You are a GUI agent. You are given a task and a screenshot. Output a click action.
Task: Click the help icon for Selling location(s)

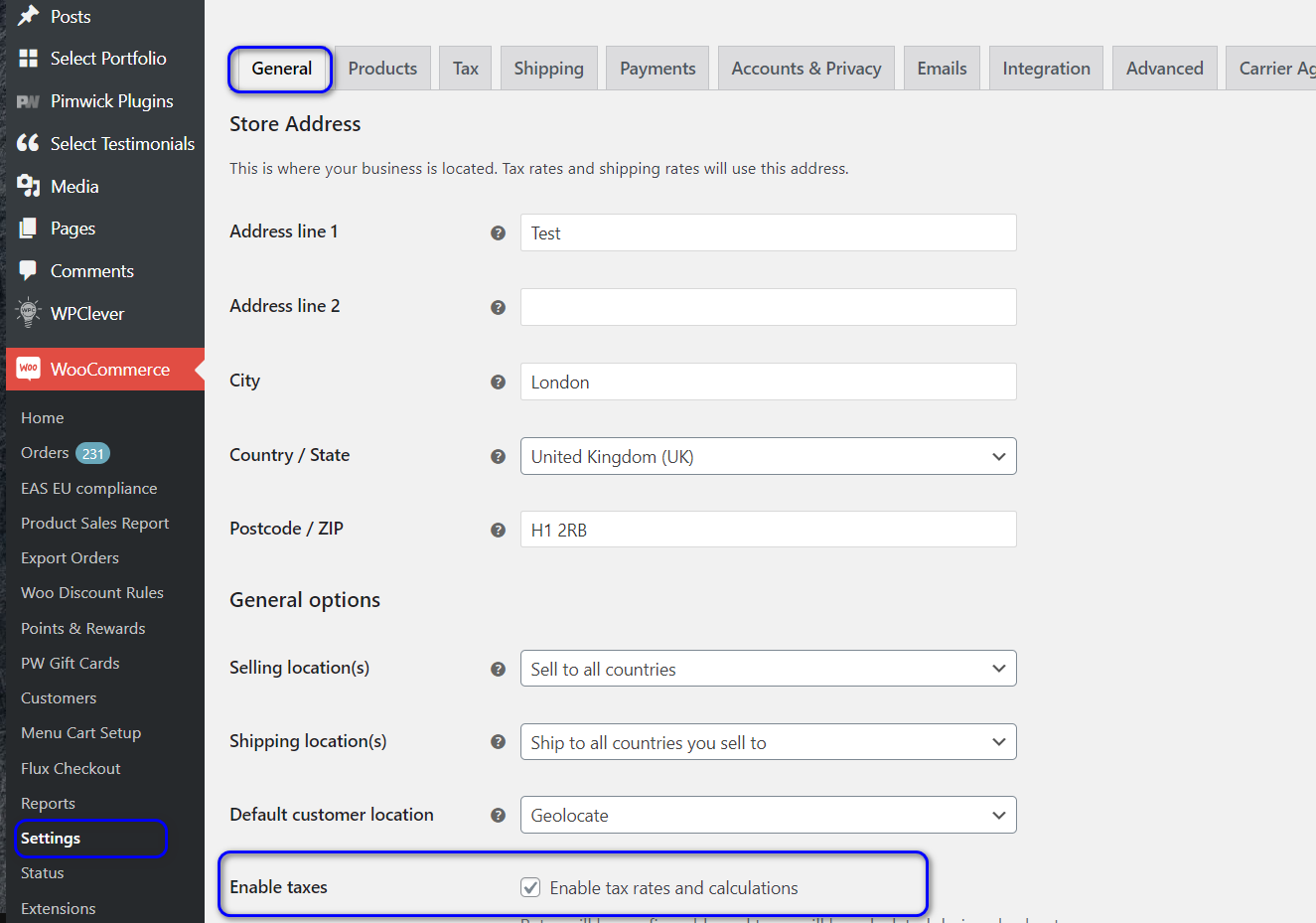pyautogui.click(x=498, y=670)
